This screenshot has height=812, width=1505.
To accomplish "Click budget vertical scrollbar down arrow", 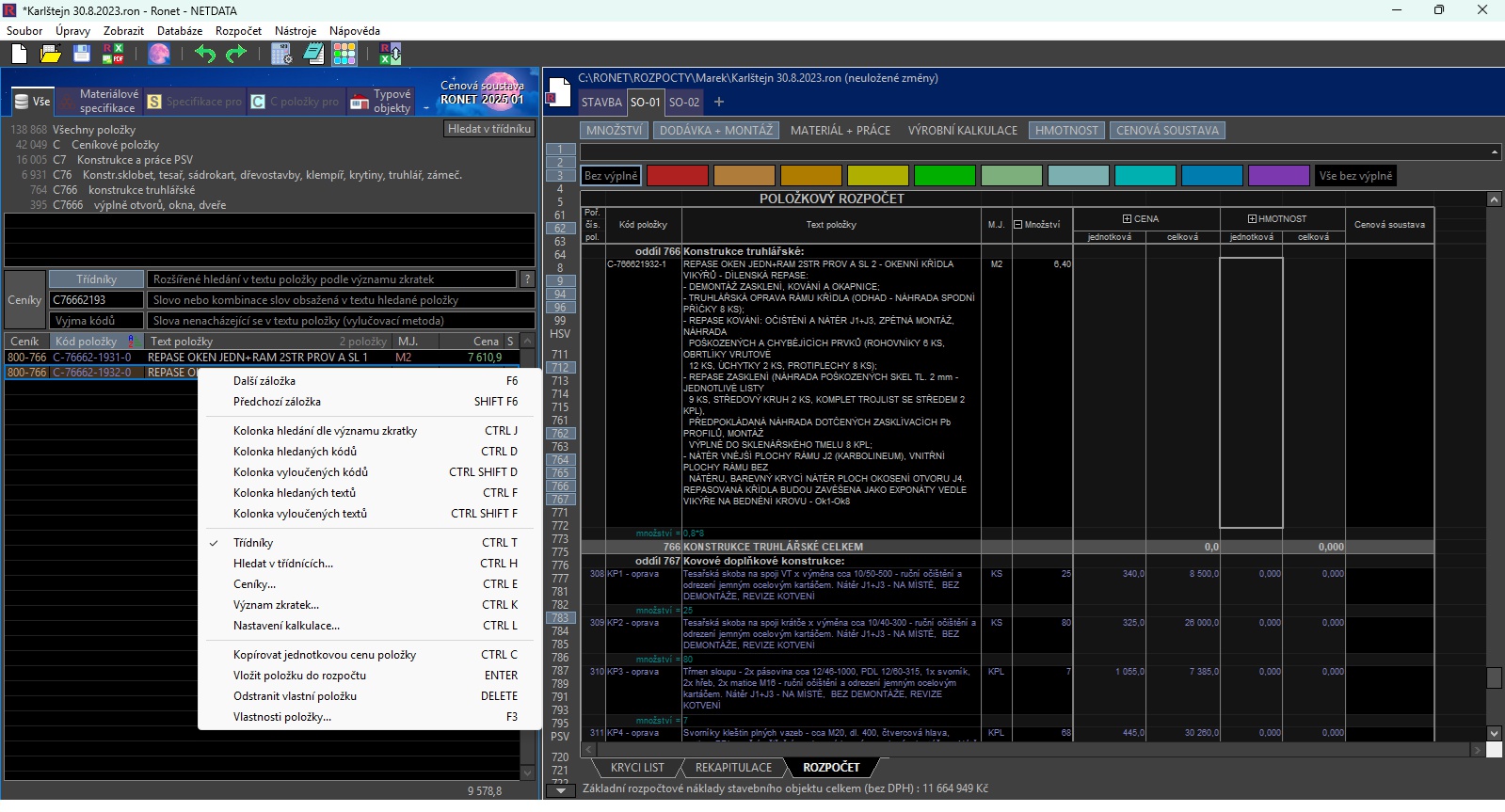I will click(1494, 733).
